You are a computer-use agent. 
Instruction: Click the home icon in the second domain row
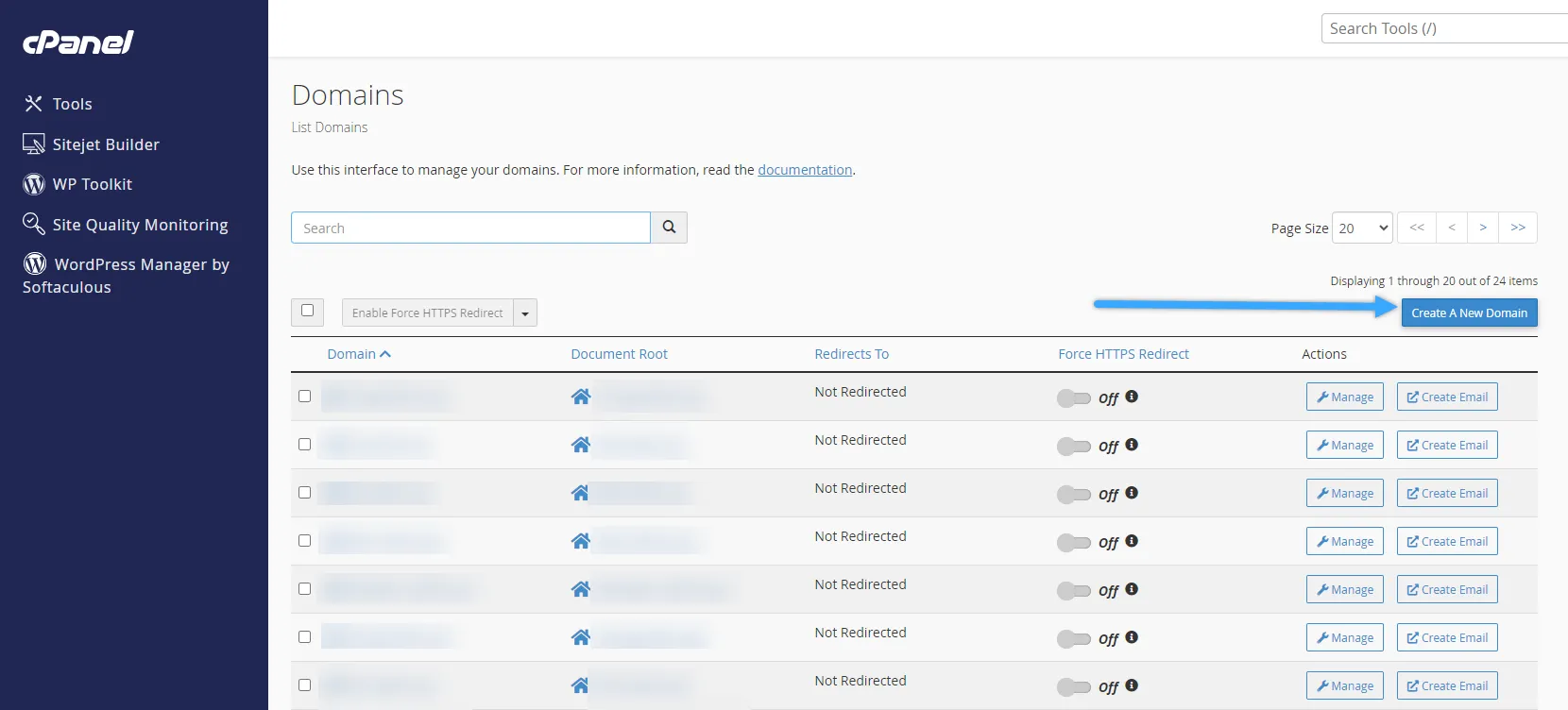[x=580, y=445]
